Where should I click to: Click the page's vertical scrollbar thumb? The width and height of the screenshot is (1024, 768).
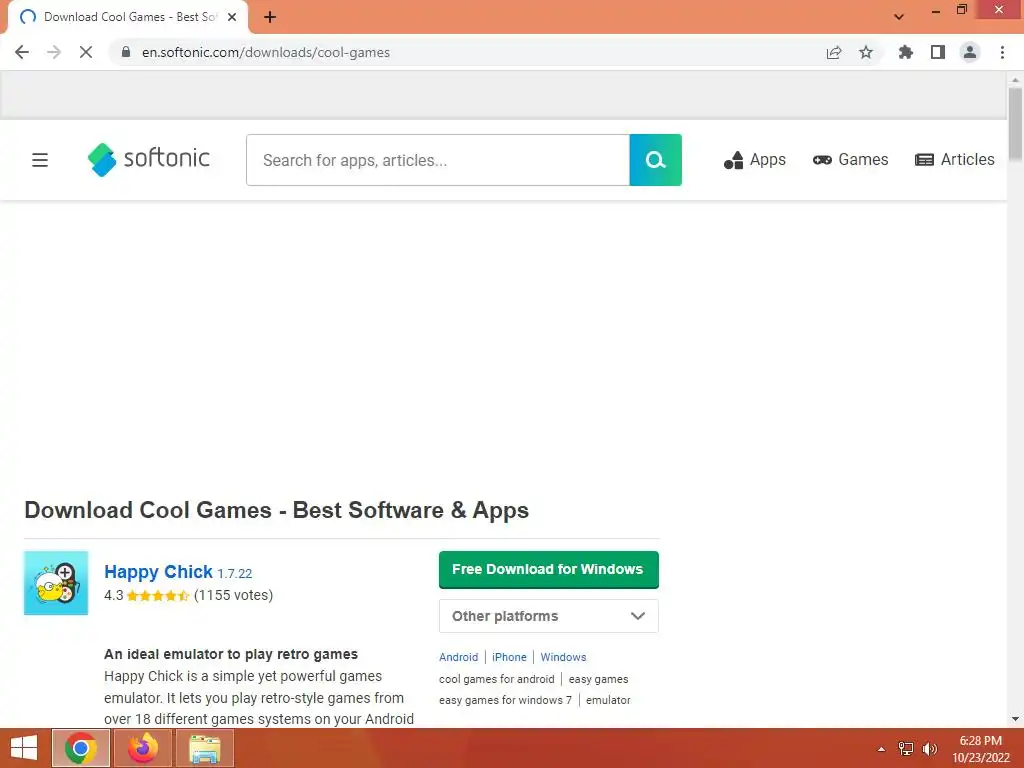(x=1015, y=123)
